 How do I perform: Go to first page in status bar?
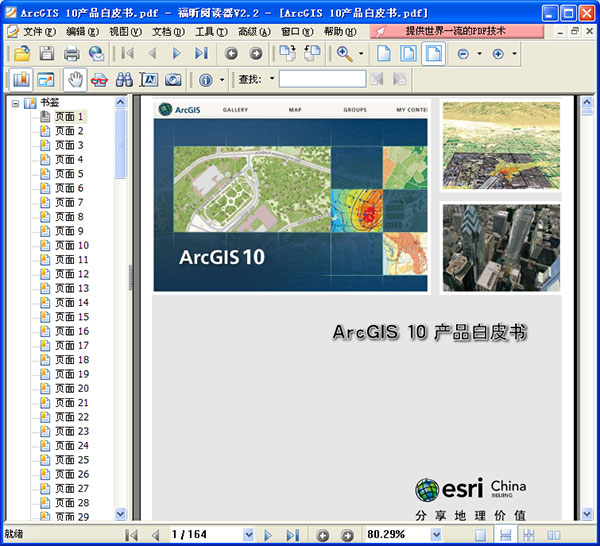(131, 535)
